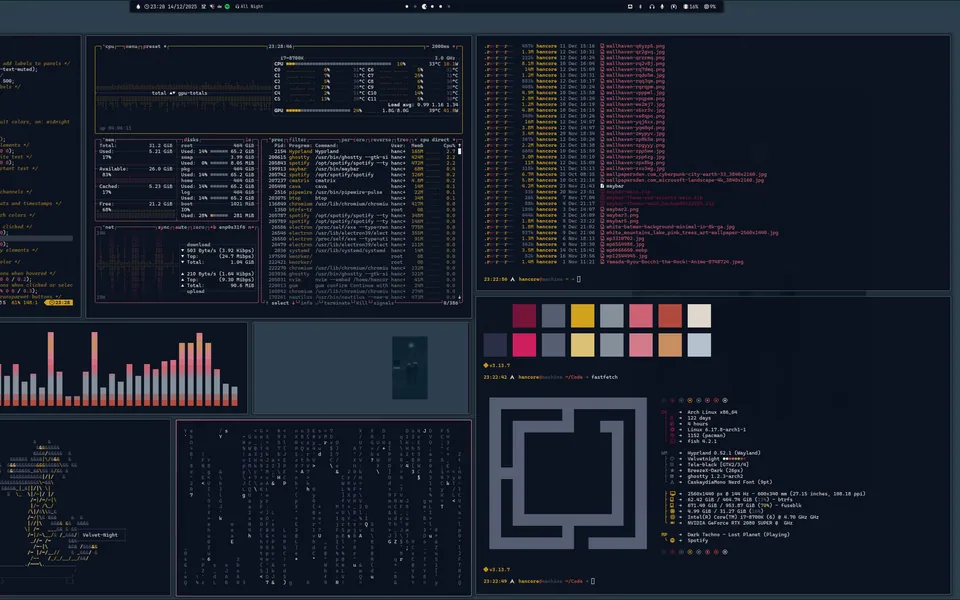Image resolution: width=960 pixels, height=600 pixels.
Task: Click the NVIDIA GeForce RTX 2080 SUPER line
Action: click(x=740, y=523)
